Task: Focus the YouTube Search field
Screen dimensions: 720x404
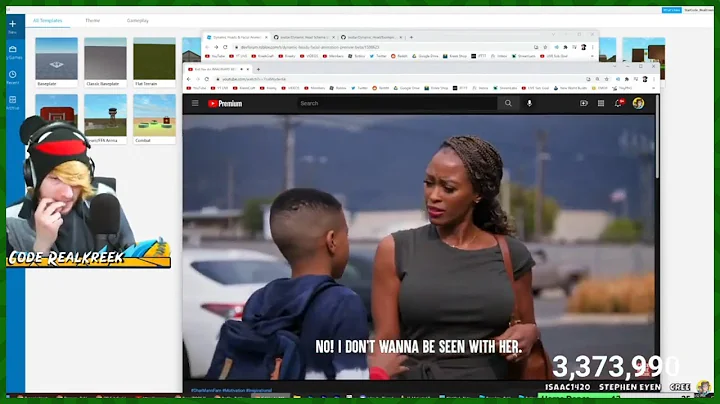Action: click(x=397, y=103)
